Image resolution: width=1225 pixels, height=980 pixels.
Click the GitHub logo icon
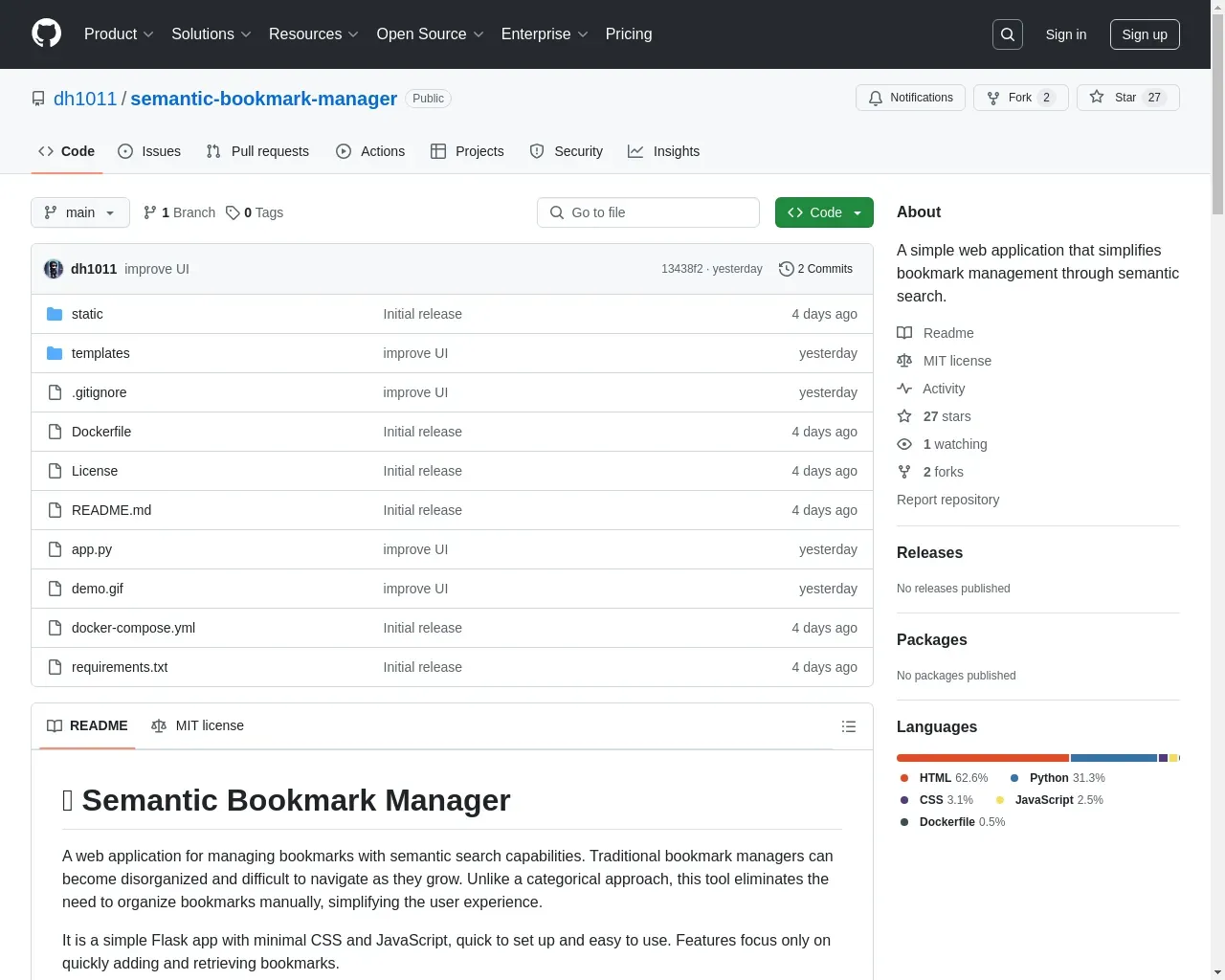tap(46, 33)
